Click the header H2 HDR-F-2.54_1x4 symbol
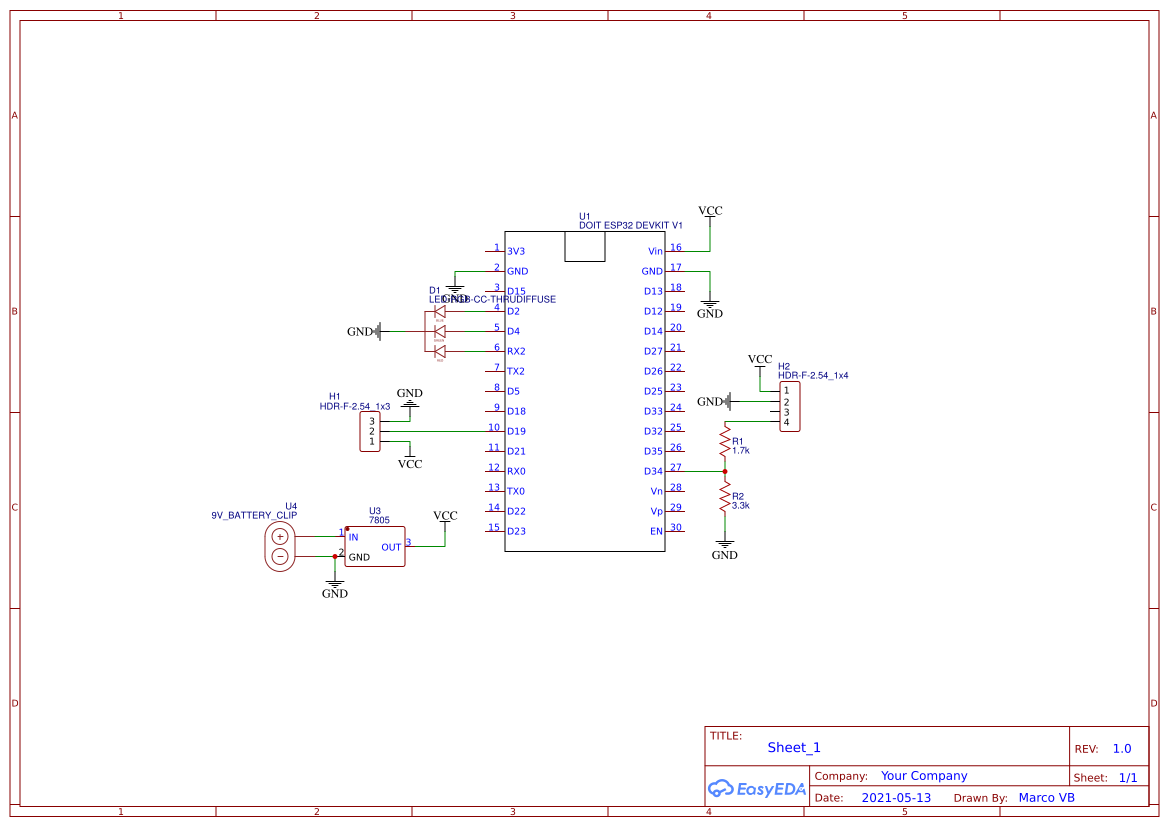Screen dimensions: 1169x827 (791, 405)
